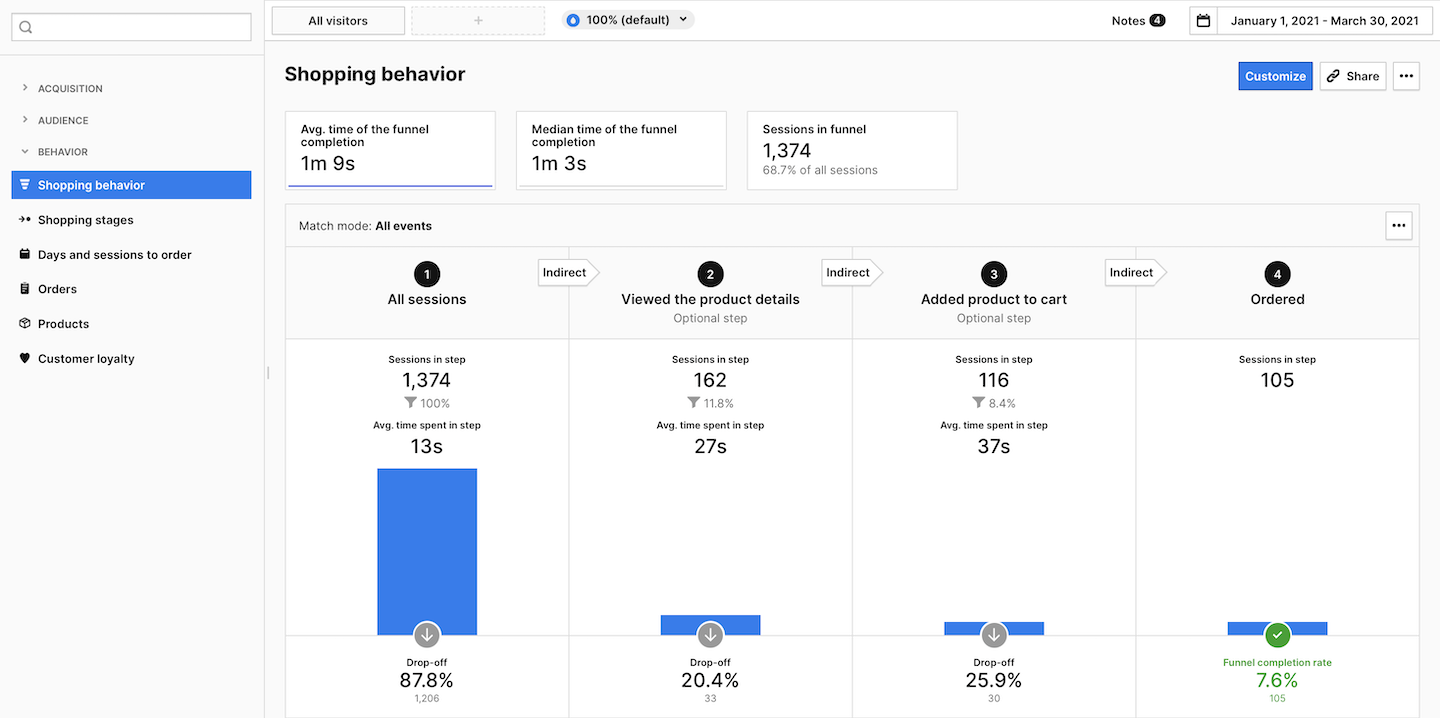This screenshot has height=718, width=1440.
Task: Expand the Audience section
Action: pyautogui.click(x=63, y=121)
